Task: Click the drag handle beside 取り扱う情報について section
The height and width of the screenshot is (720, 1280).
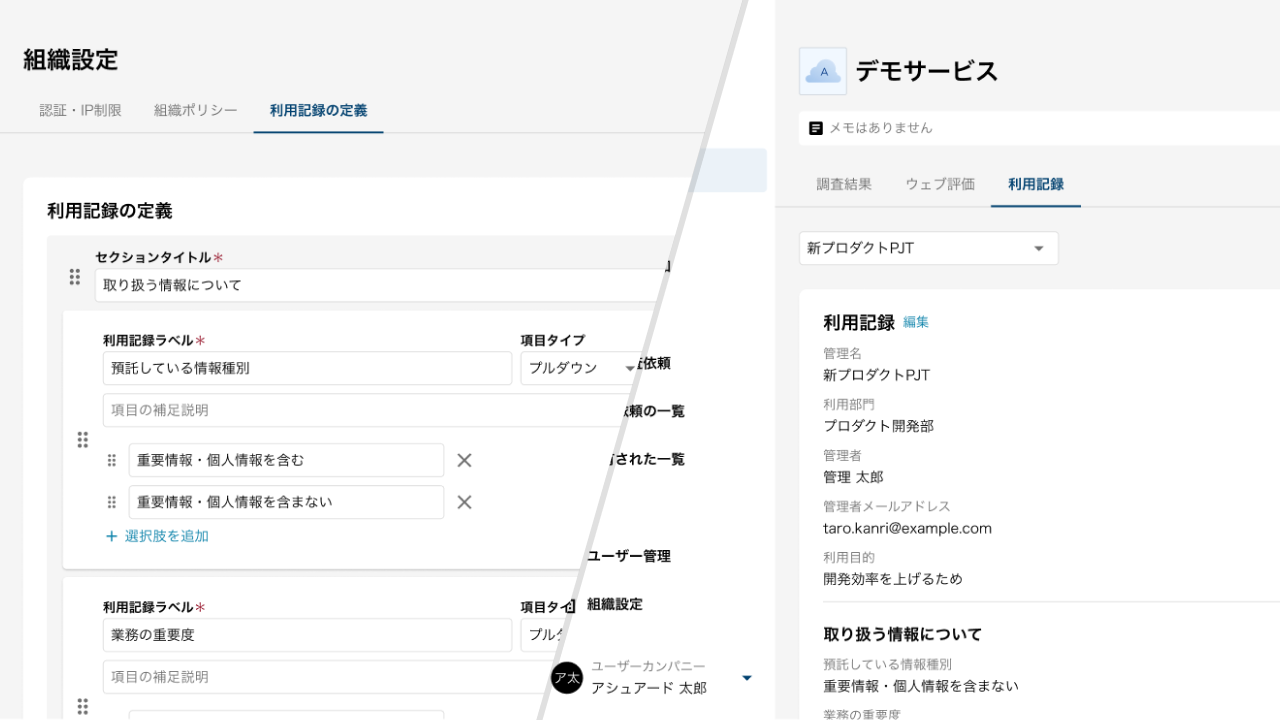Action: [x=74, y=277]
